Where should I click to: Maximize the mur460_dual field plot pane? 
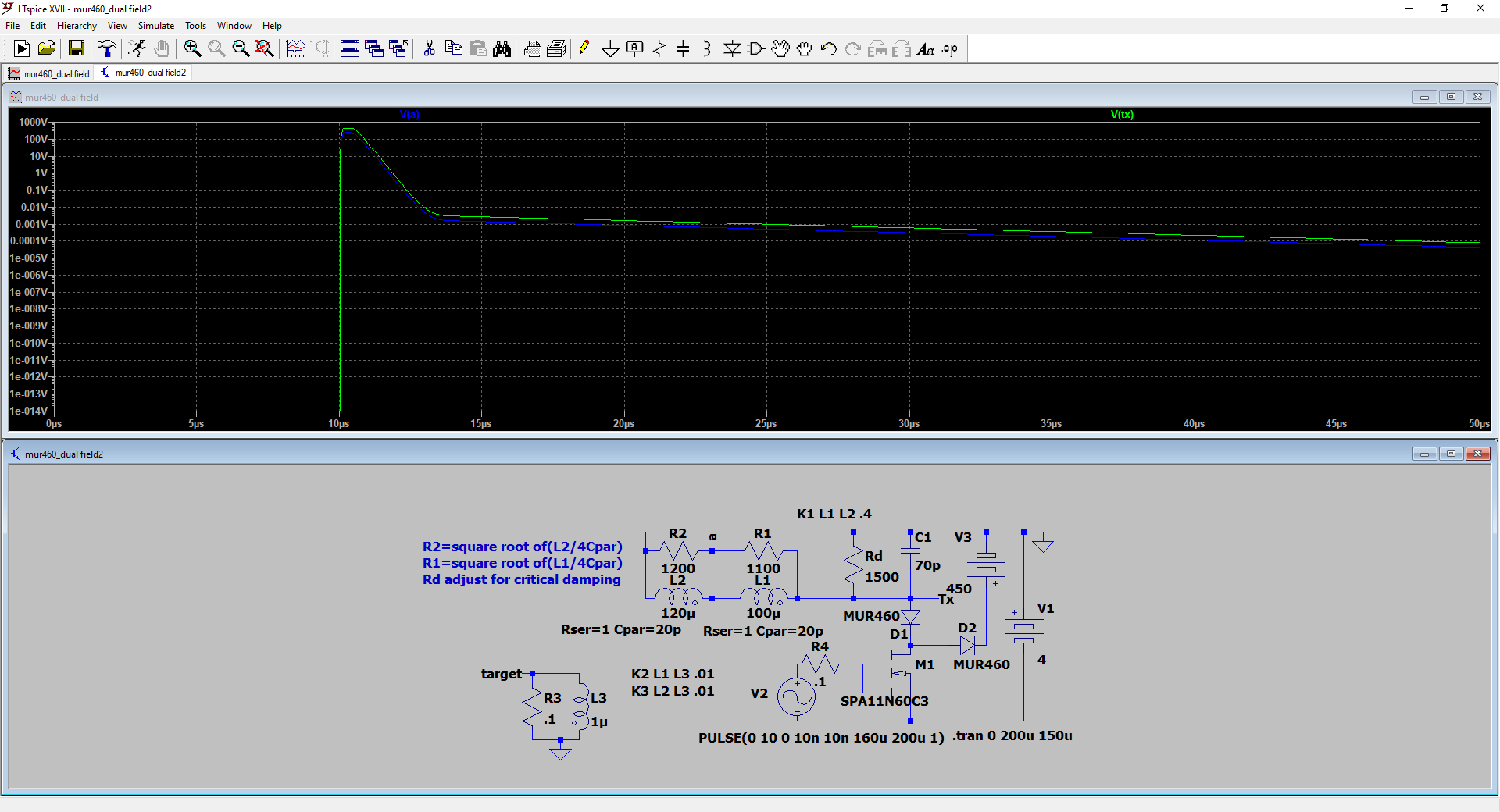(1451, 97)
